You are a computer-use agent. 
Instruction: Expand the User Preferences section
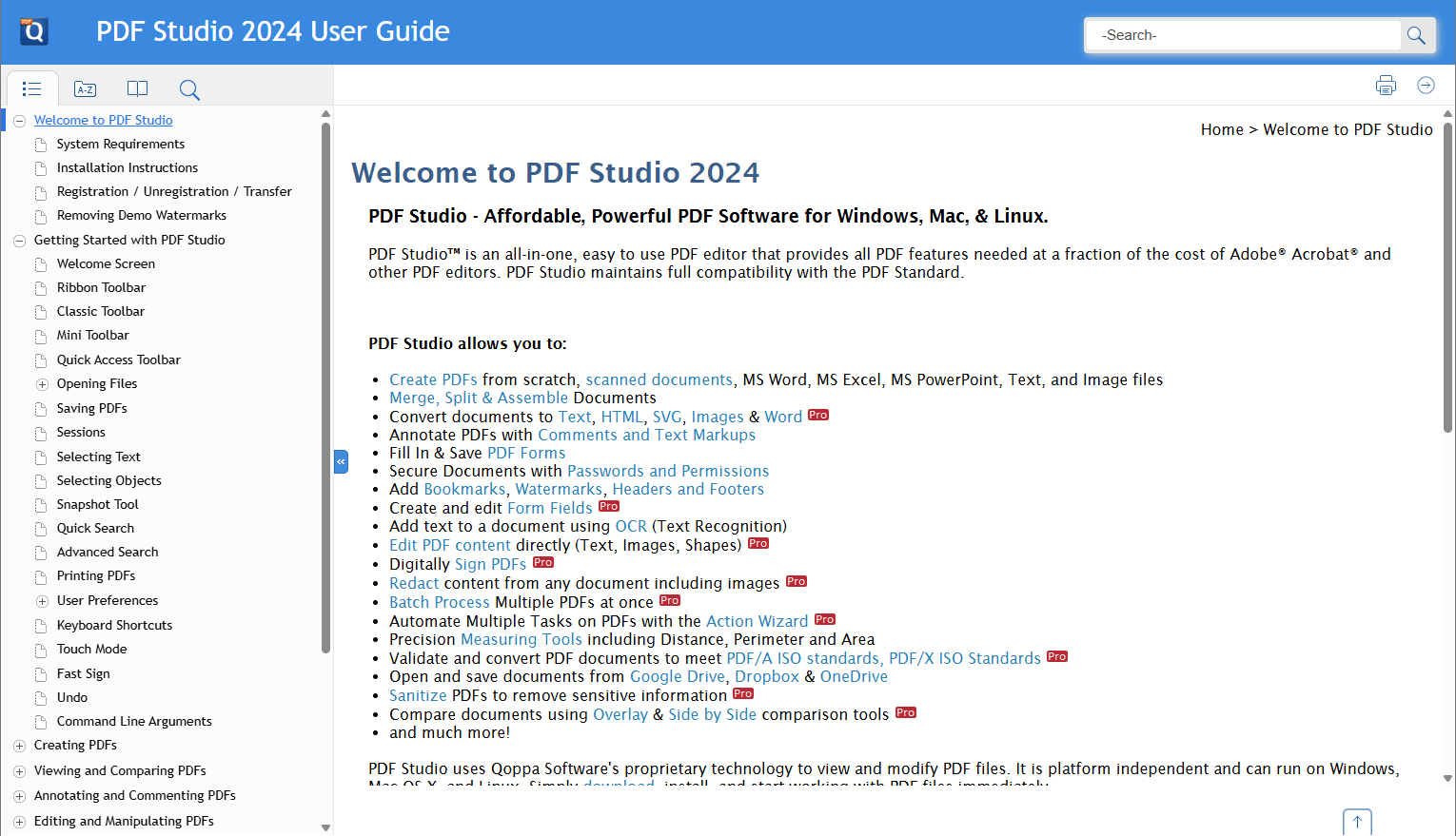click(42, 600)
